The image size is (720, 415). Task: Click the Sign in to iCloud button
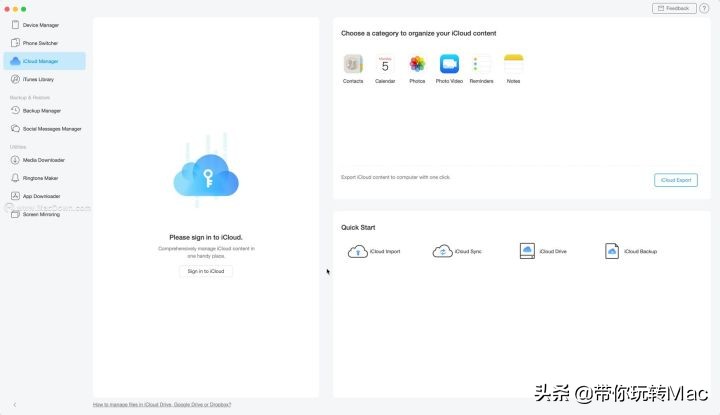206,271
